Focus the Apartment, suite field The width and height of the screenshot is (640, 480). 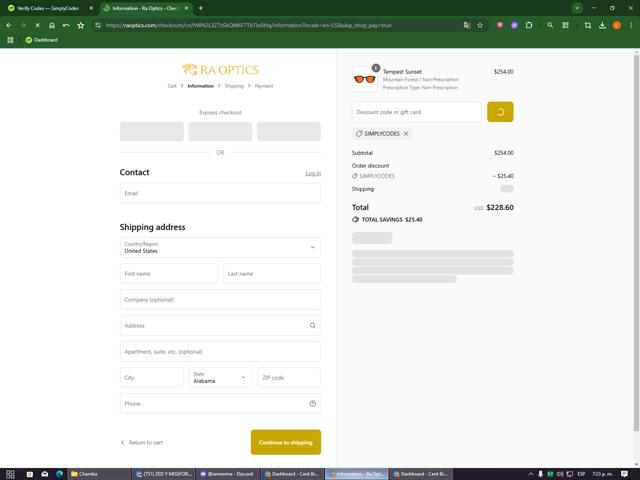[x=220, y=351]
